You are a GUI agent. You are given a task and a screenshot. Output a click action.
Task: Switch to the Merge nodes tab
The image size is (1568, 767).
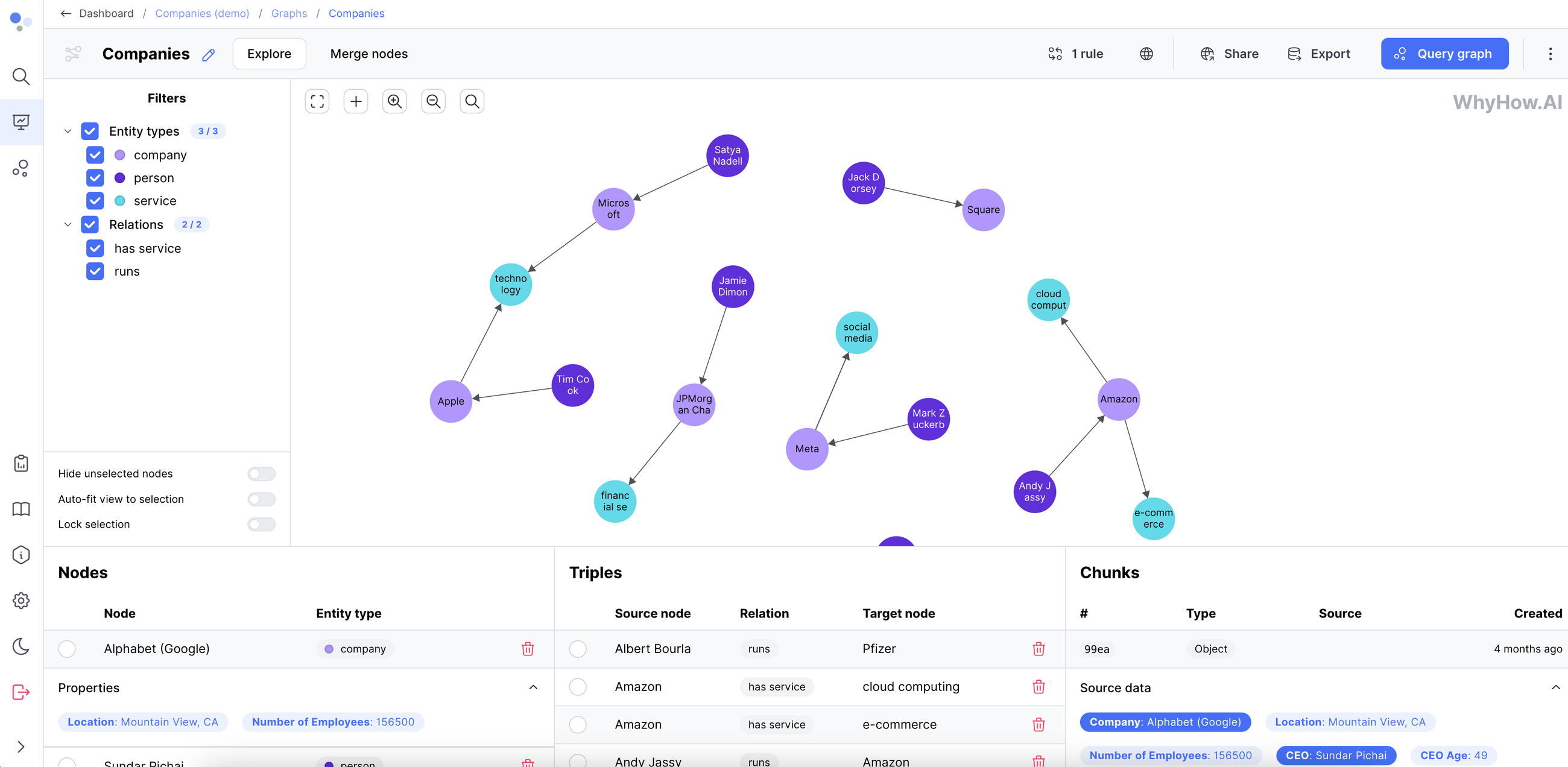click(x=368, y=54)
